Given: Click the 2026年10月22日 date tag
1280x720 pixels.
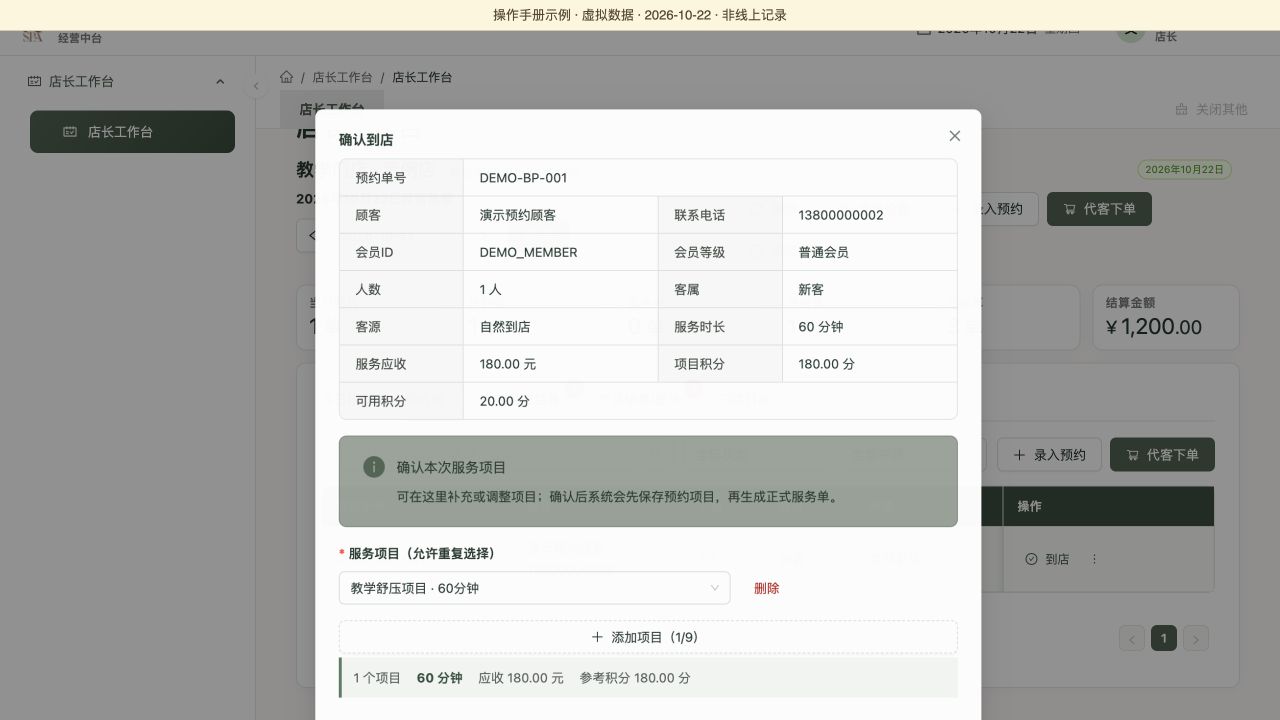Looking at the screenshot, I should pyautogui.click(x=1184, y=170).
